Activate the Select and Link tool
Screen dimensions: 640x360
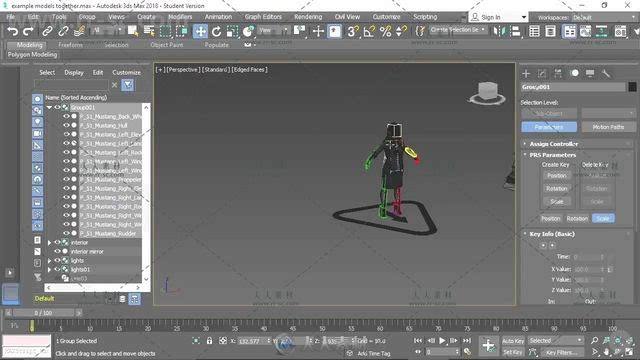pos(47,31)
